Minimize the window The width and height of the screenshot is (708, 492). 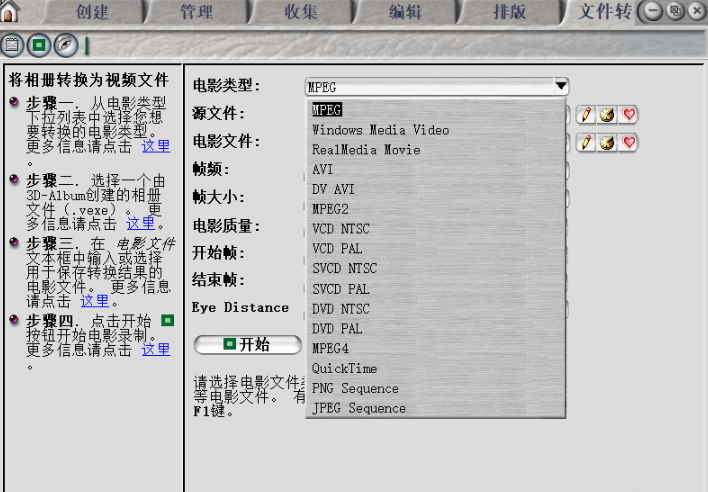tap(653, 11)
